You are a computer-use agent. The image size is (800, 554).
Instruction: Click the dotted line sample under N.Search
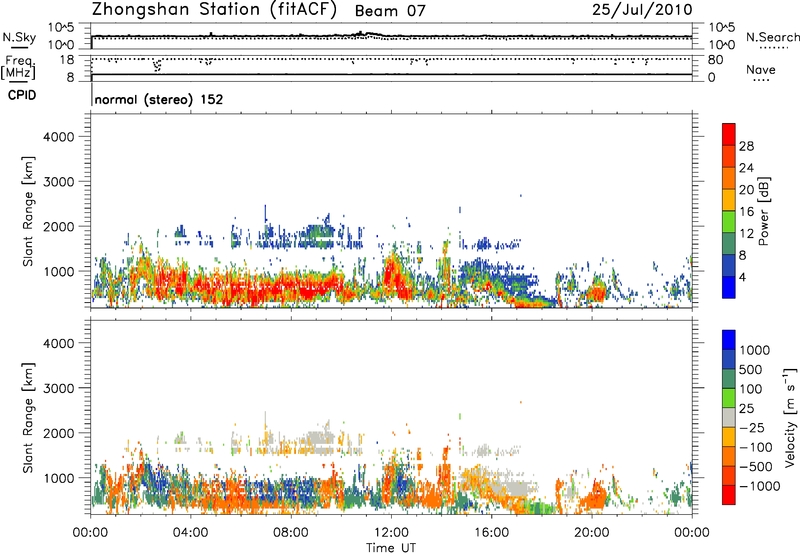pyautogui.click(x=772, y=48)
